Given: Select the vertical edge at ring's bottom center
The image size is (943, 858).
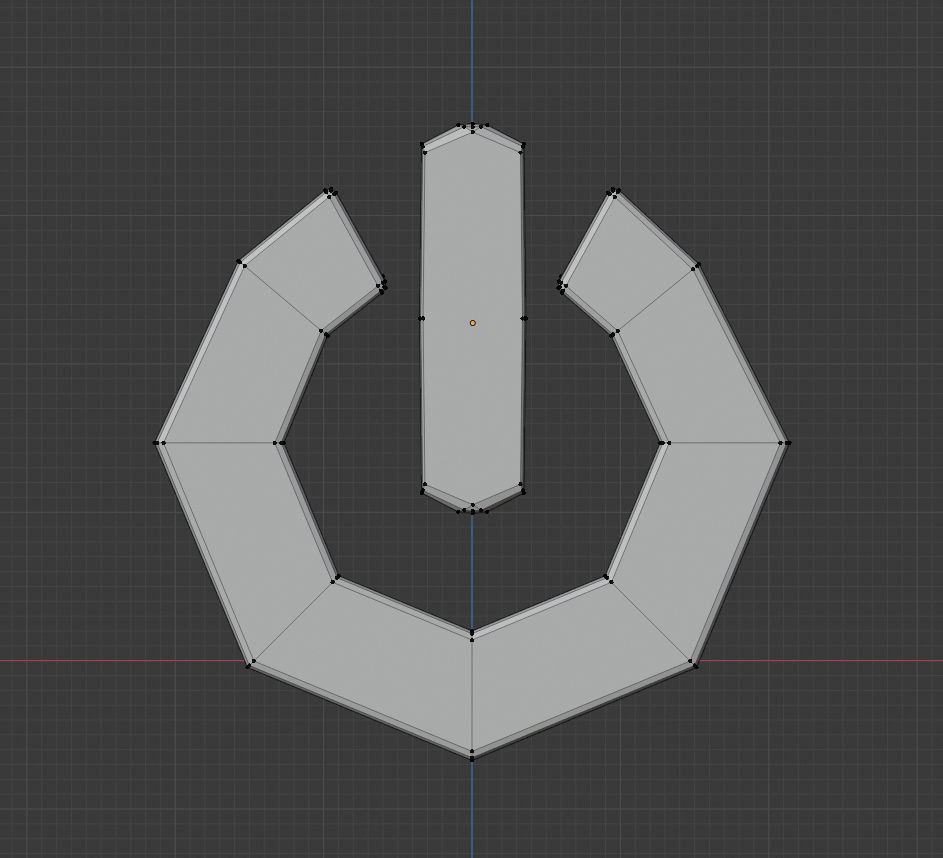Looking at the screenshot, I should (x=472, y=694).
